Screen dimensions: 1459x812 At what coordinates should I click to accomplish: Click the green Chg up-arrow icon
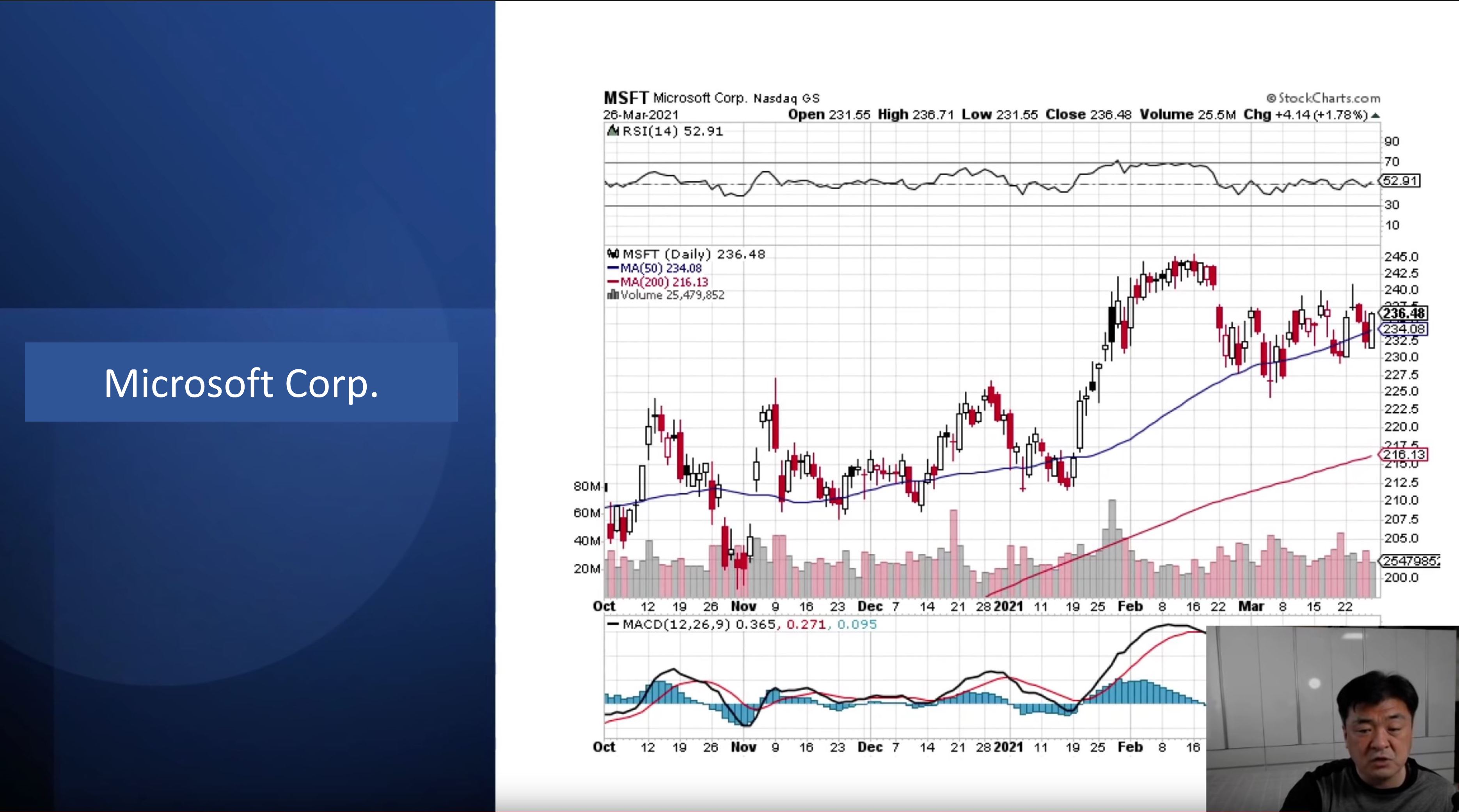point(1375,115)
